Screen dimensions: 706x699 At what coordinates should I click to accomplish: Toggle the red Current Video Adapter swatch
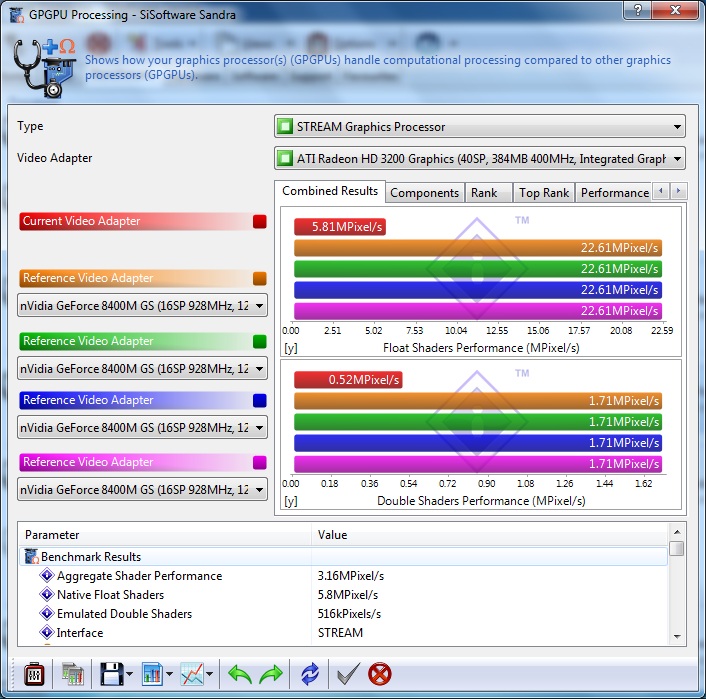260,222
